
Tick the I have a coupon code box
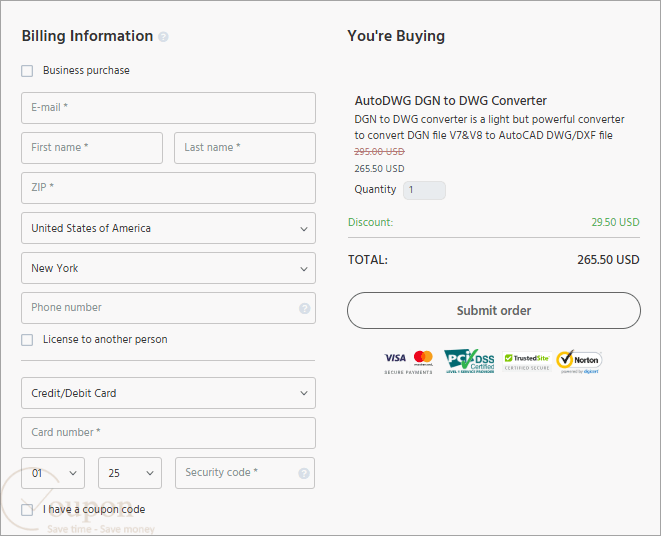27,510
